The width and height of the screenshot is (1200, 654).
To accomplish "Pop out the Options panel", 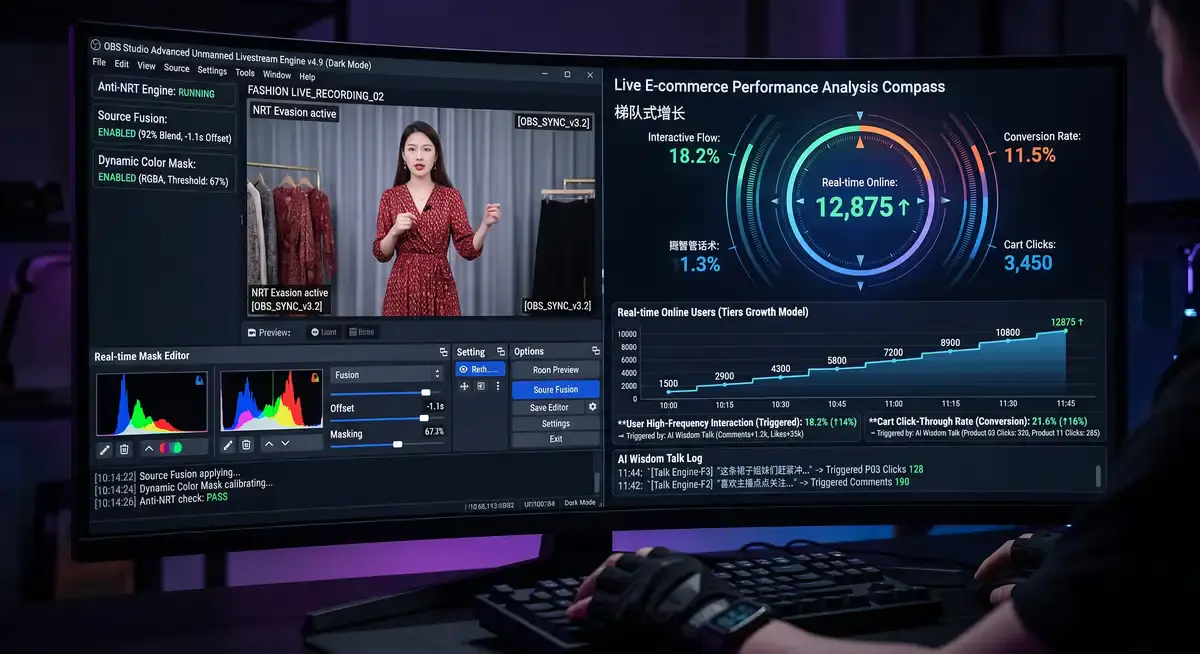I will pyautogui.click(x=595, y=351).
